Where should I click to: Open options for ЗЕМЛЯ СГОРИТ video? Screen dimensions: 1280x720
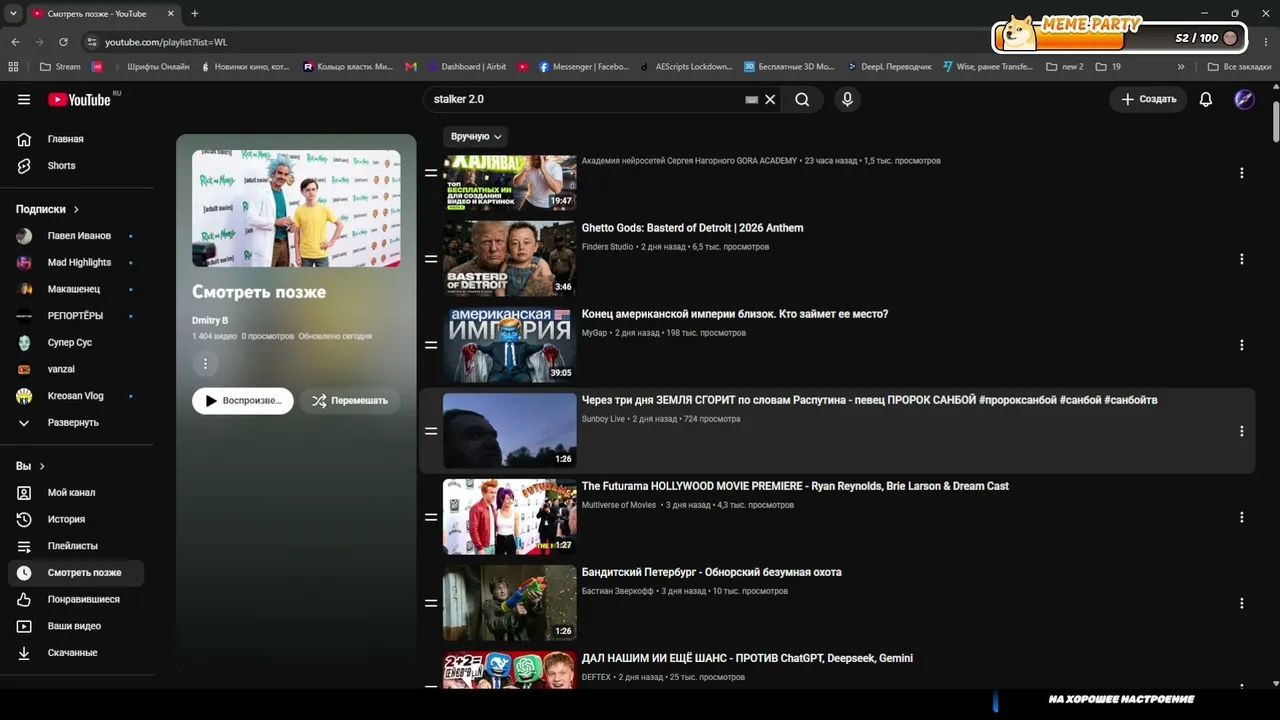point(1242,431)
